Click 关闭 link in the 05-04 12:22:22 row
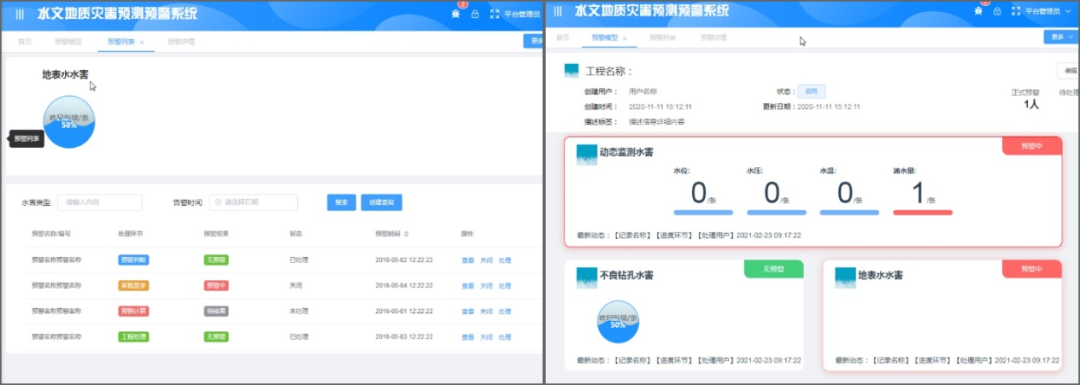Viewport: 1080px width, 385px height. pyautogui.click(x=486, y=286)
